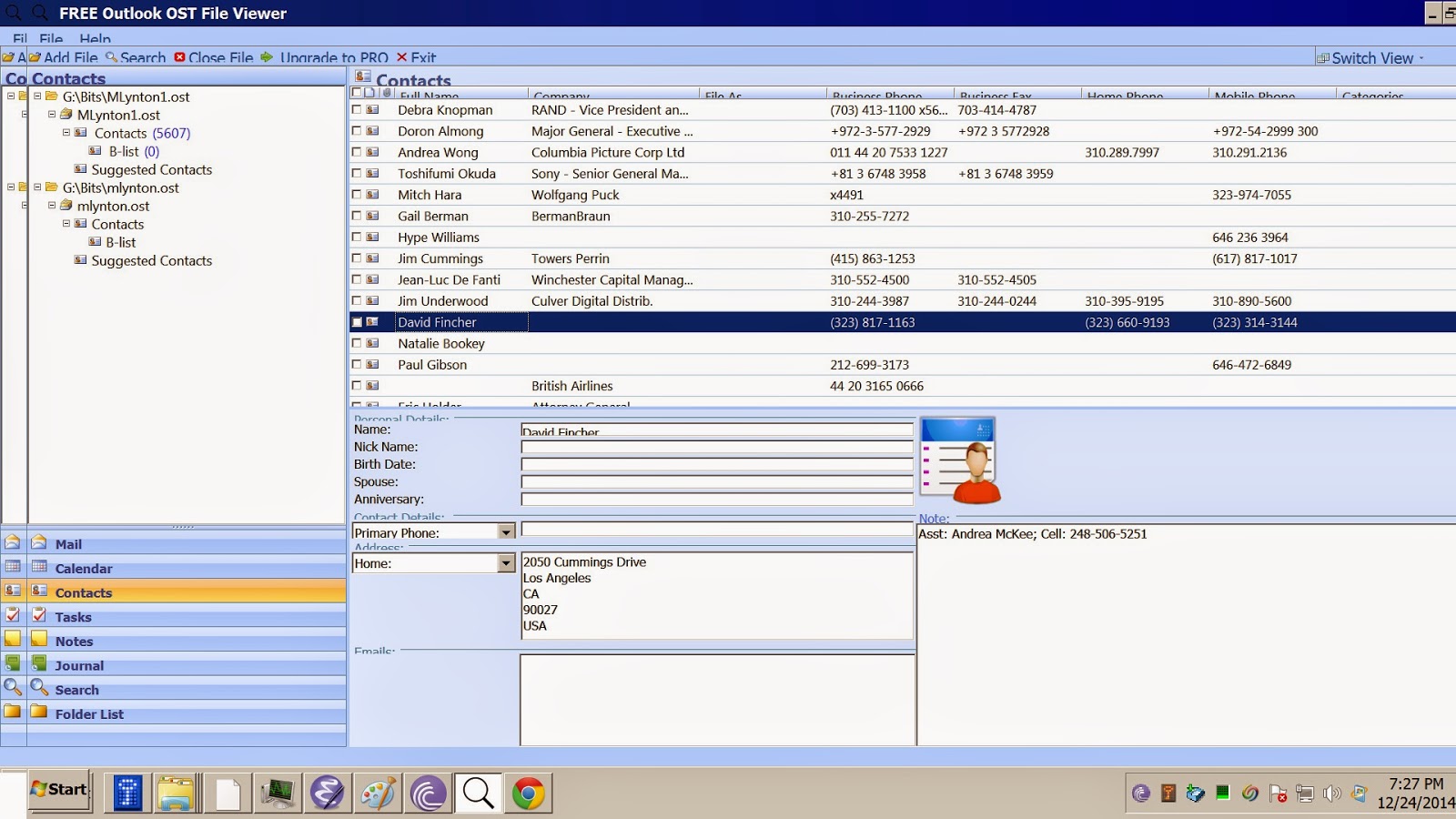Click the Add File toolbar button
1456x819 pixels.
[63, 57]
